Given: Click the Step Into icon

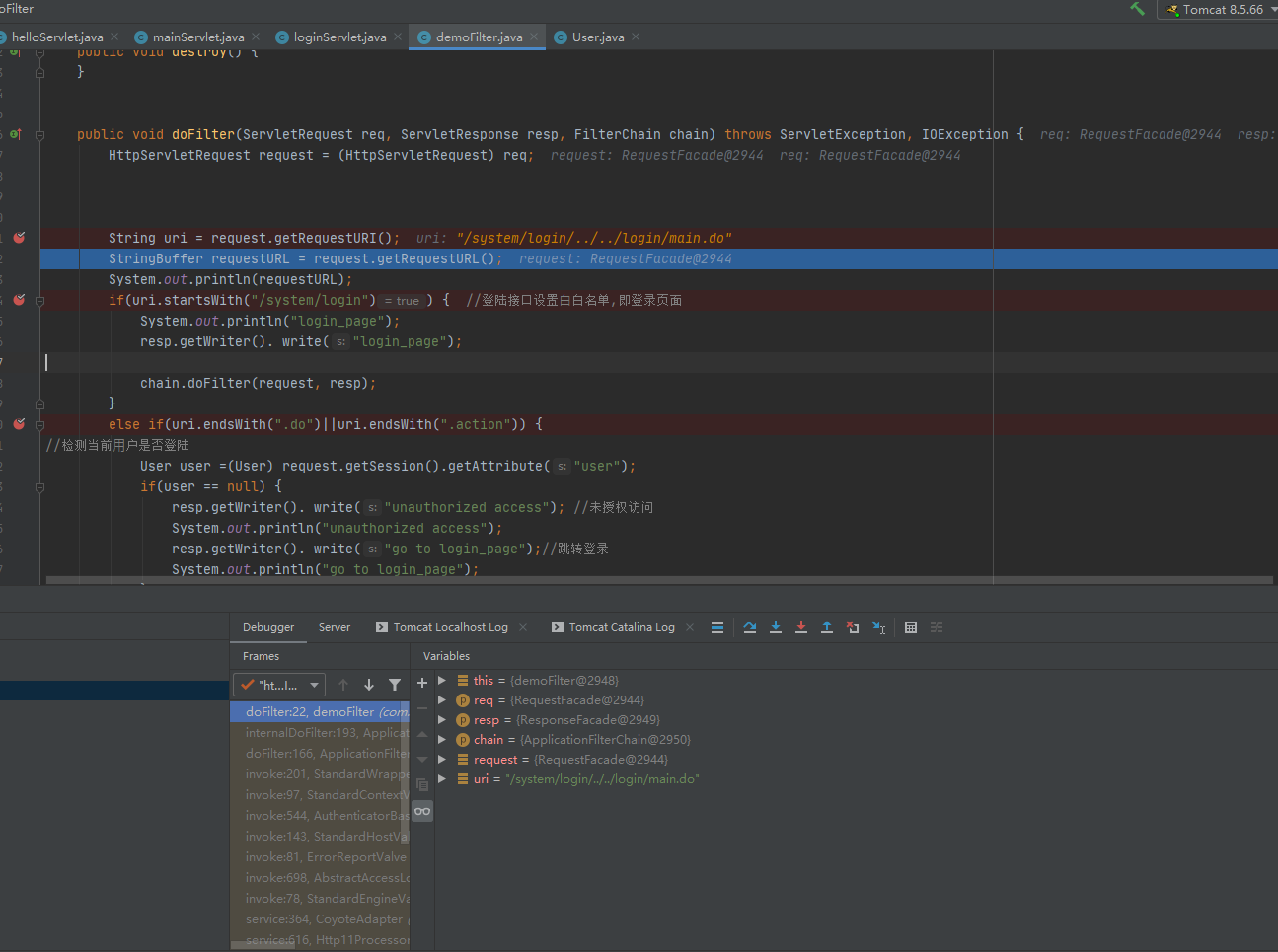Looking at the screenshot, I should [x=776, y=627].
